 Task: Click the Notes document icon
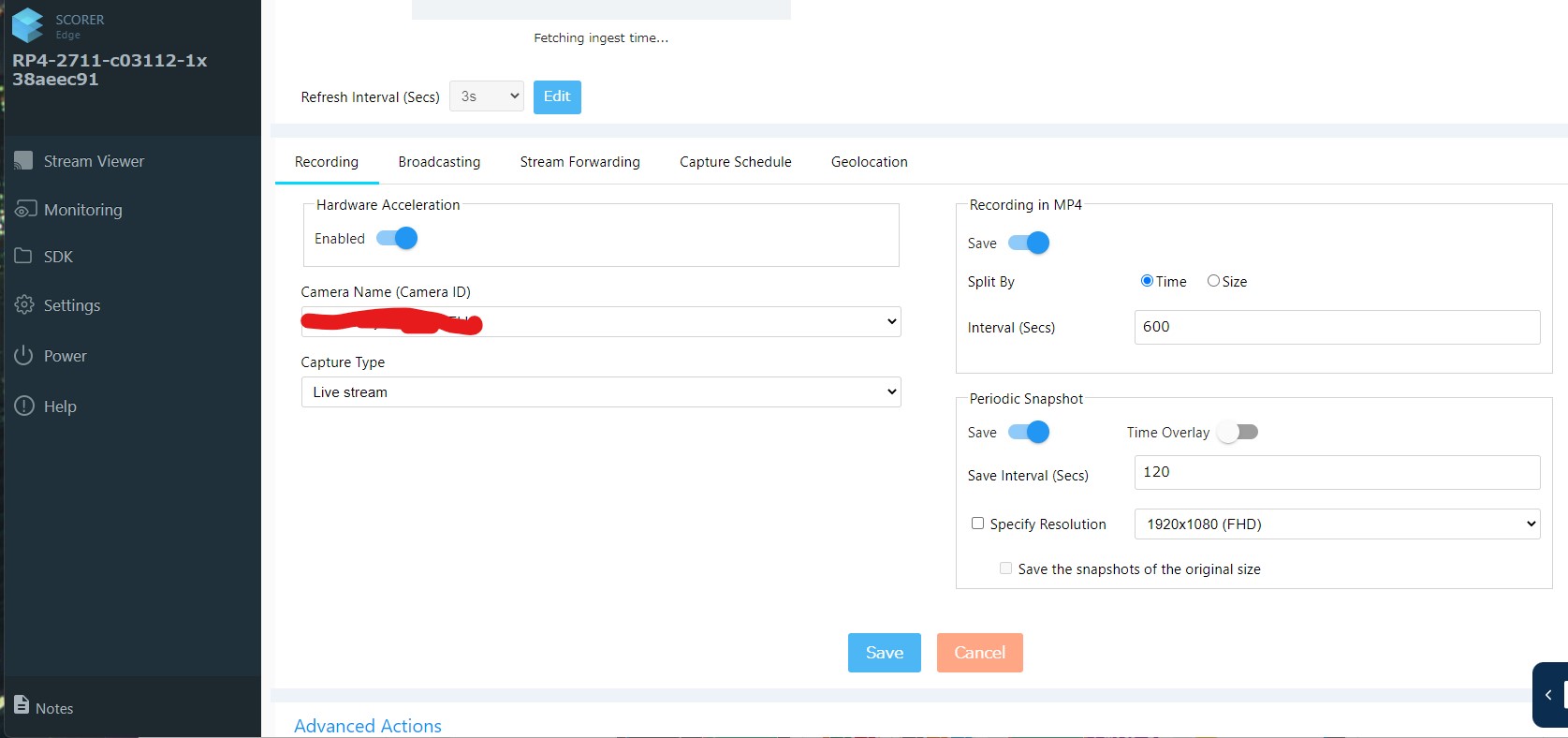[x=22, y=705]
